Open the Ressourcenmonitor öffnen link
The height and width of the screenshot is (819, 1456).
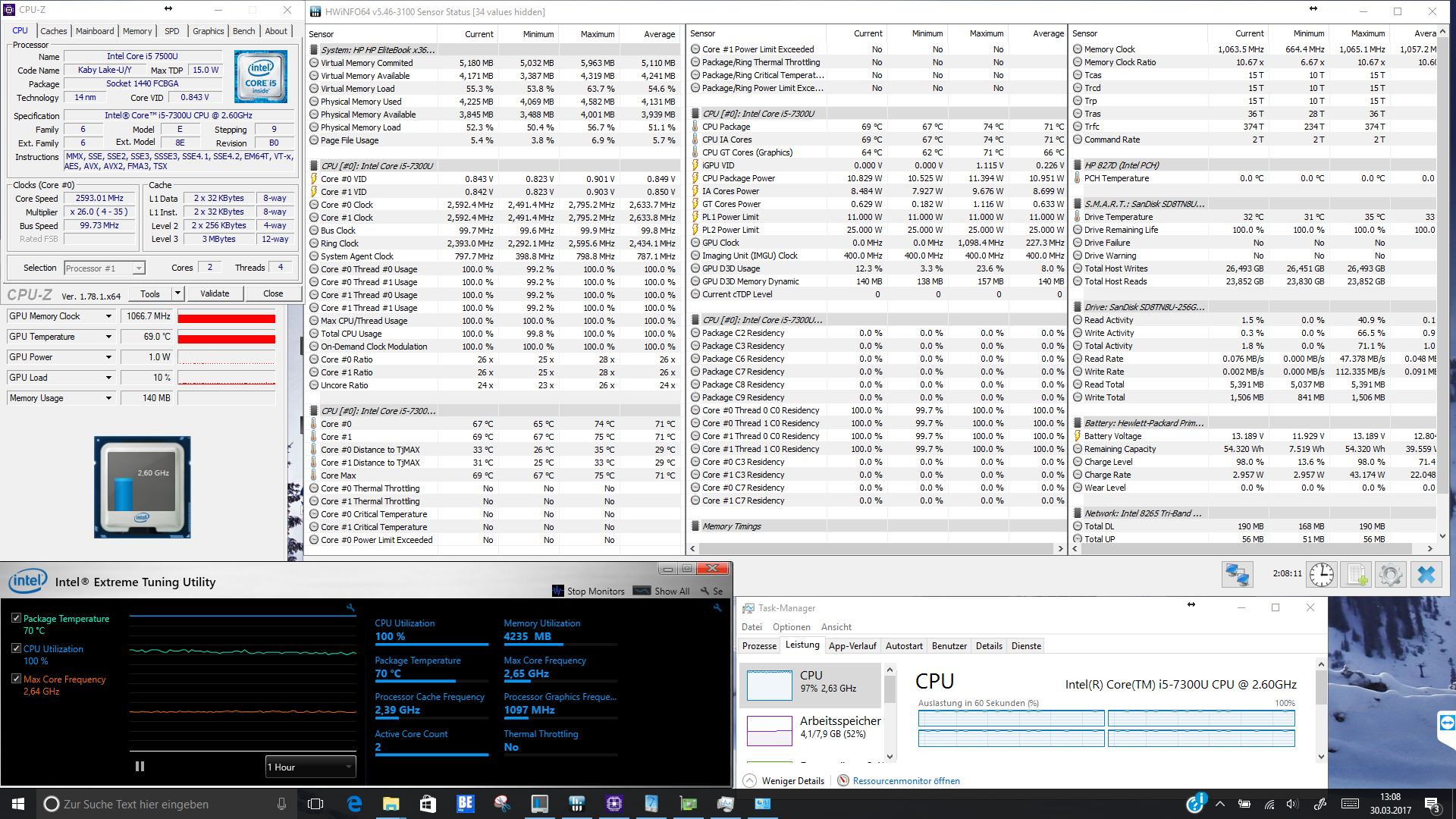click(905, 781)
